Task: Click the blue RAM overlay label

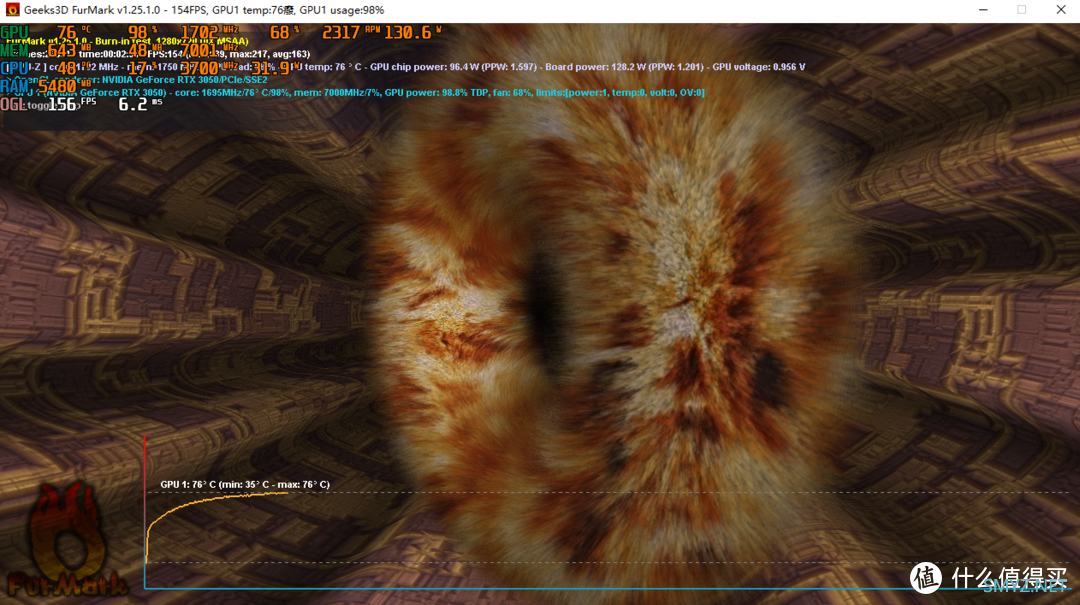Action: (x=15, y=86)
